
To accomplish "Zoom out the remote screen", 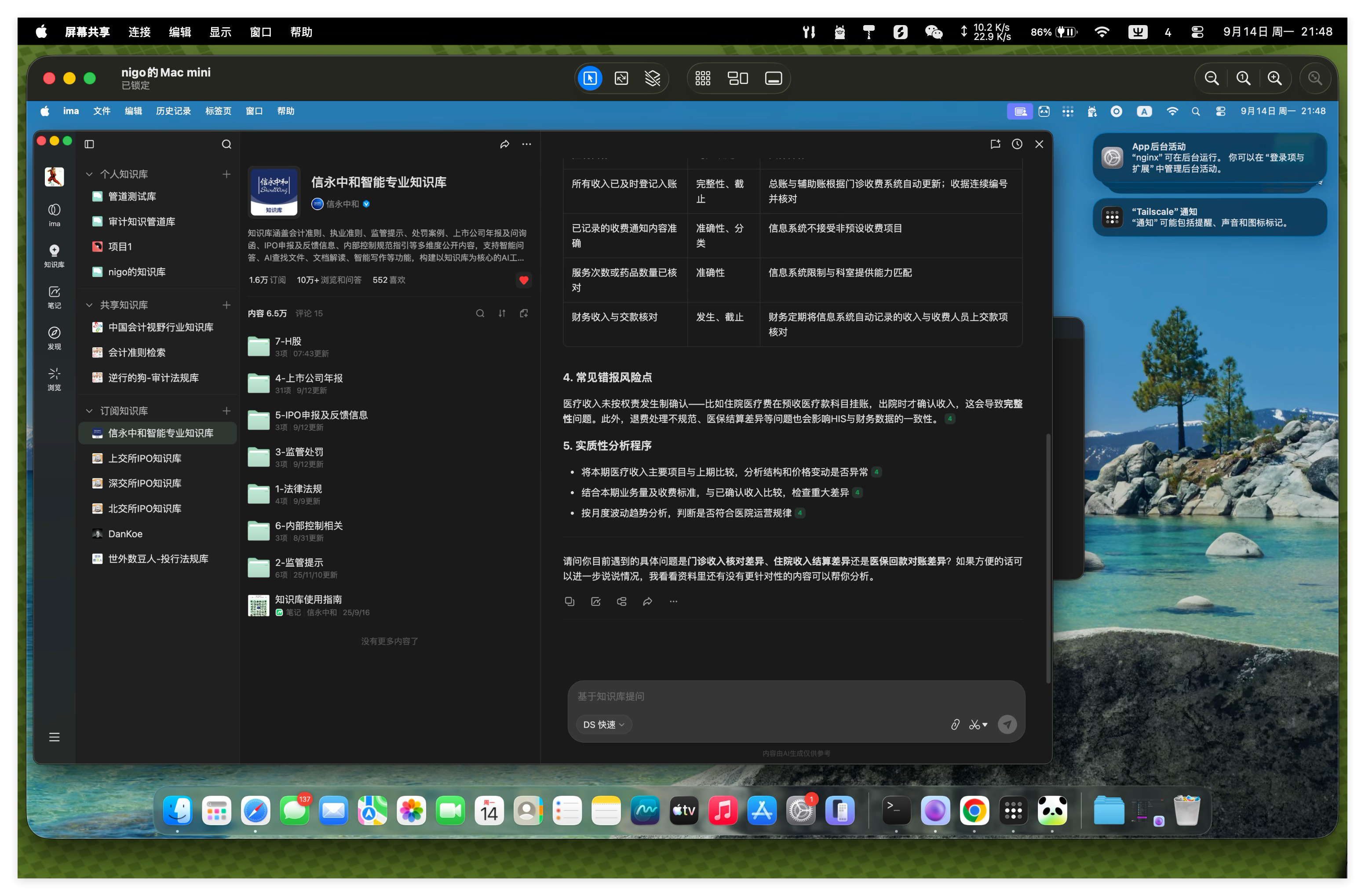I will 1211,78.
